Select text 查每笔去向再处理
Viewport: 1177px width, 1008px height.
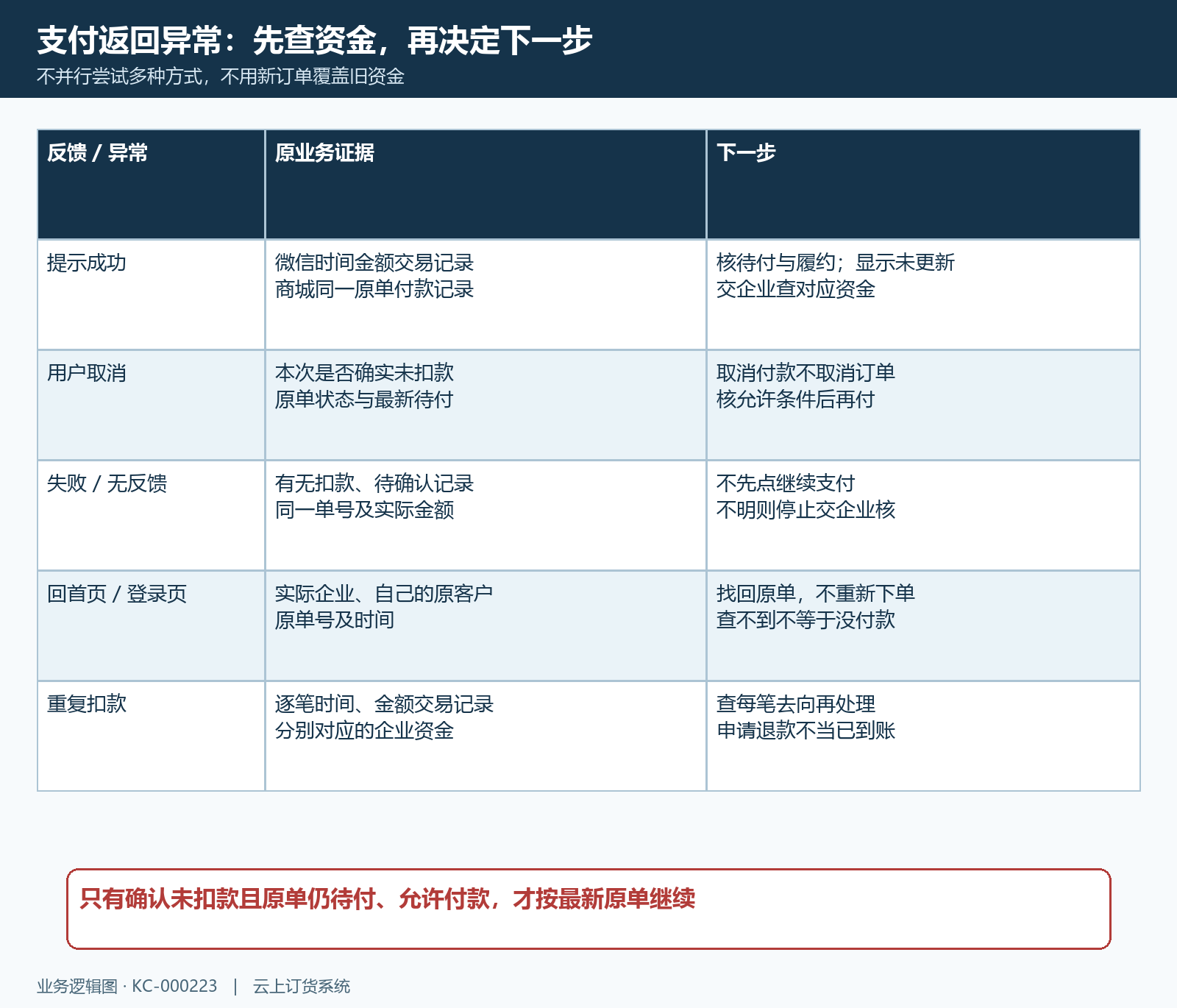pyautogui.click(x=796, y=704)
